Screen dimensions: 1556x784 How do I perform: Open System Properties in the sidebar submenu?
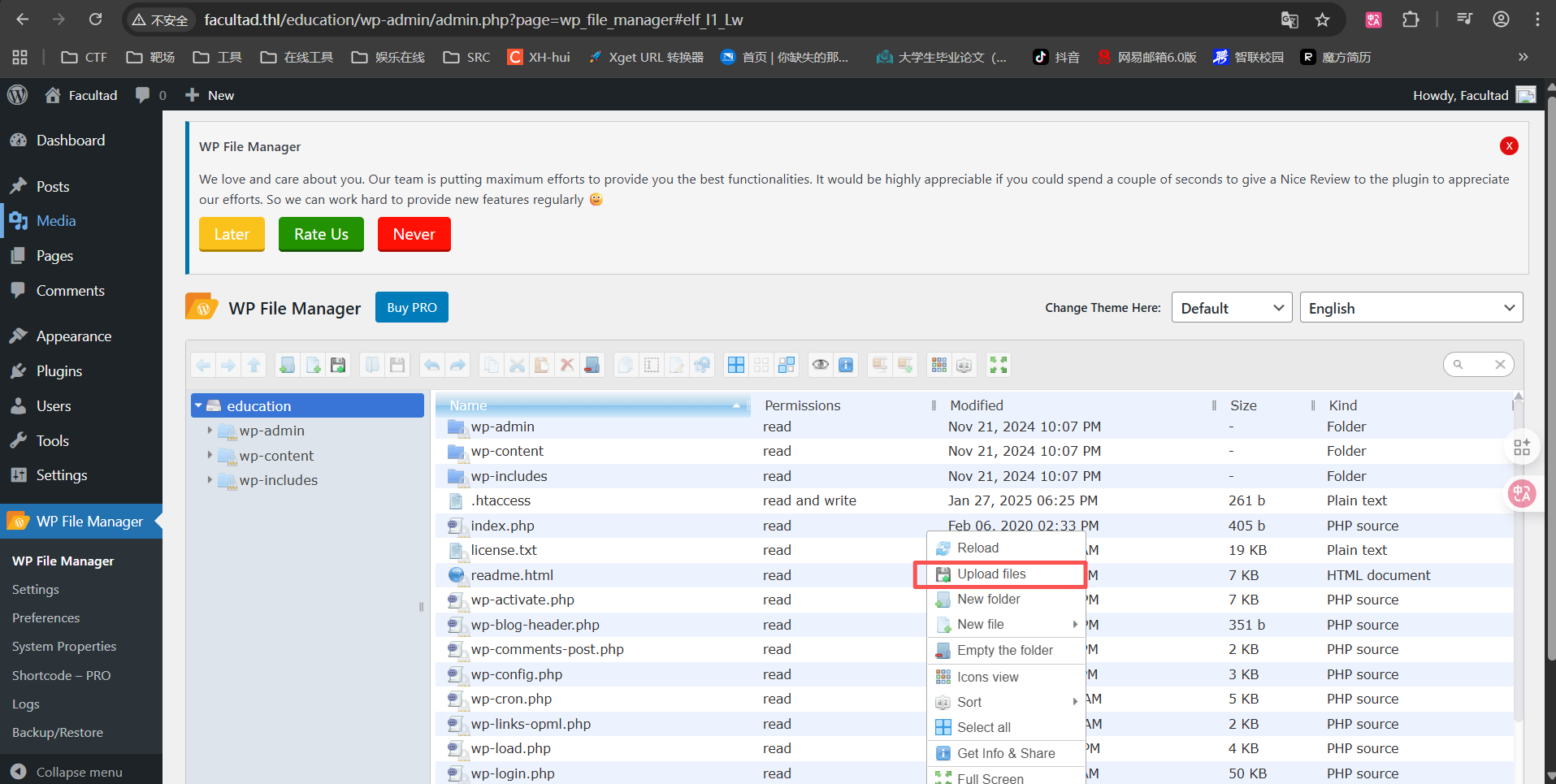pos(64,647)
